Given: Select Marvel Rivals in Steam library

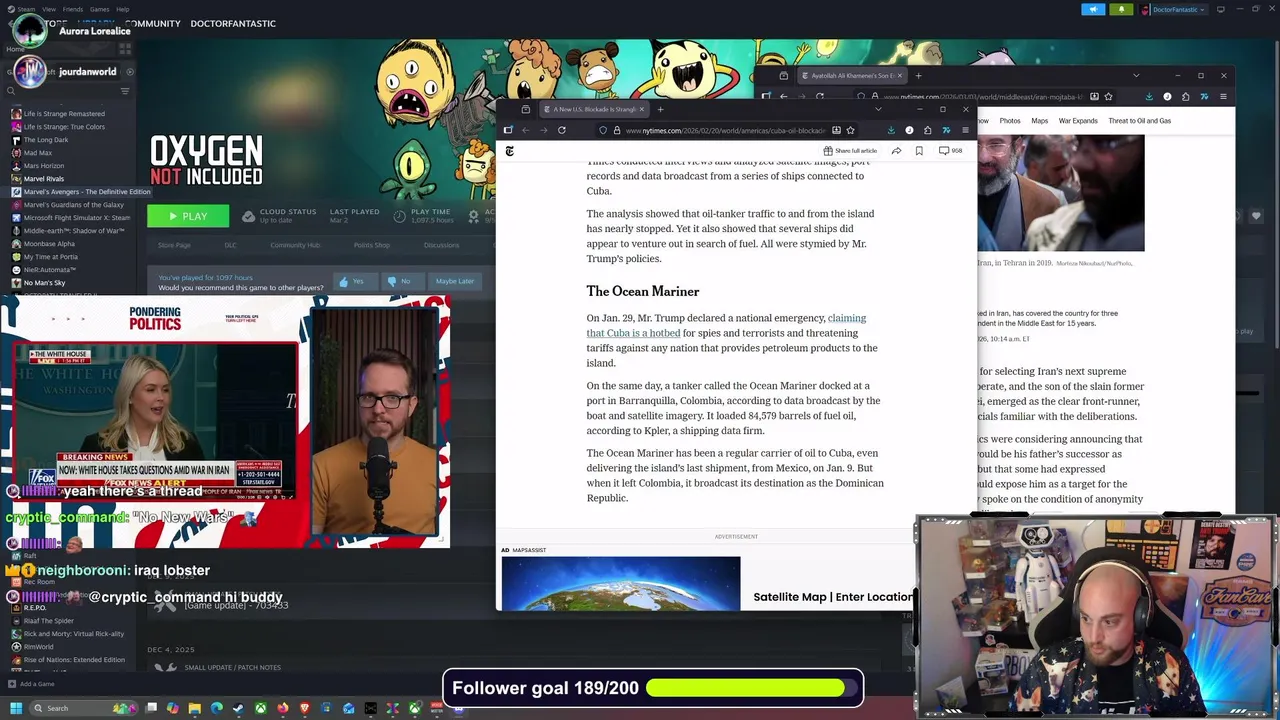Looking at the screenshot, I should 44,179.
